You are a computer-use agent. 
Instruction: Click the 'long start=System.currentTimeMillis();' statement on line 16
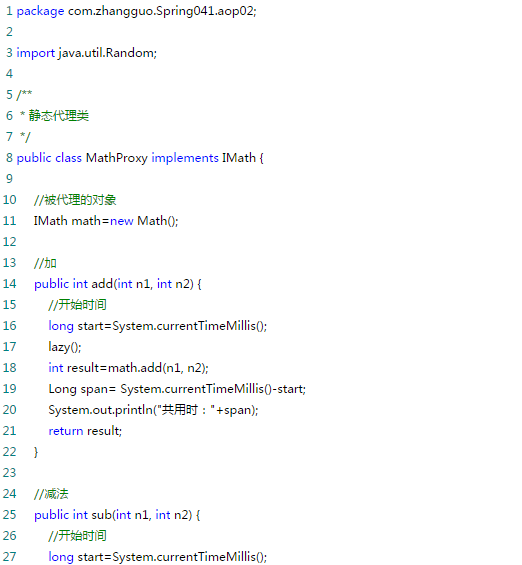(158, 326)
